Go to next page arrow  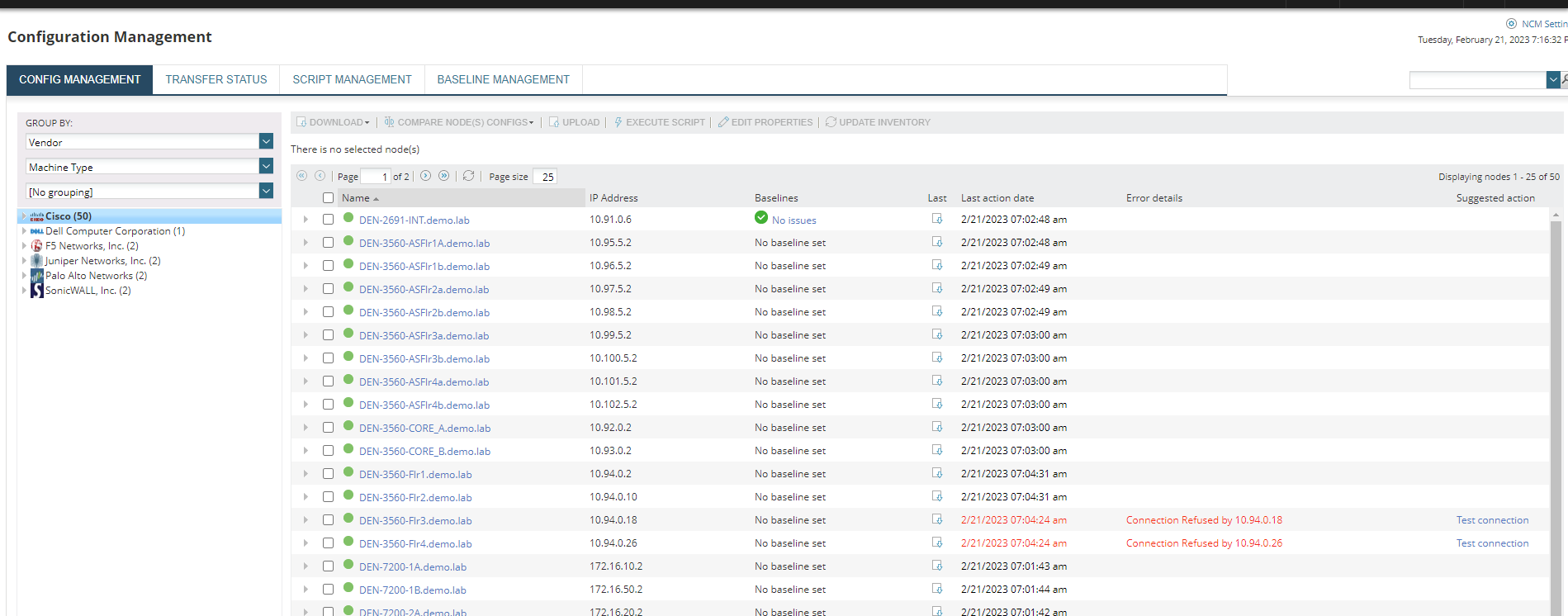point(425,176)
